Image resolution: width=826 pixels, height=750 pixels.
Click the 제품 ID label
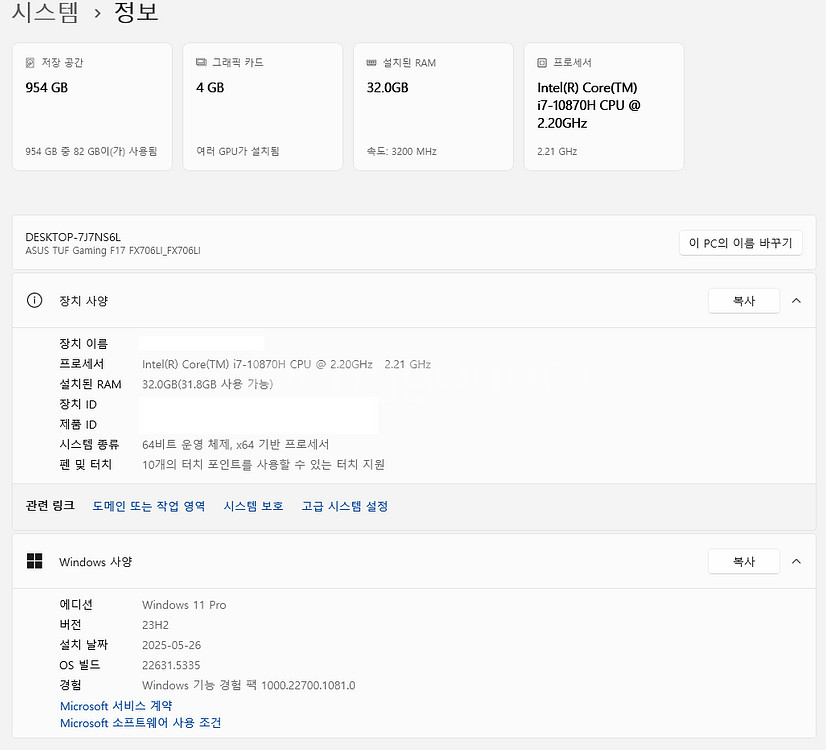coord(78,425)
